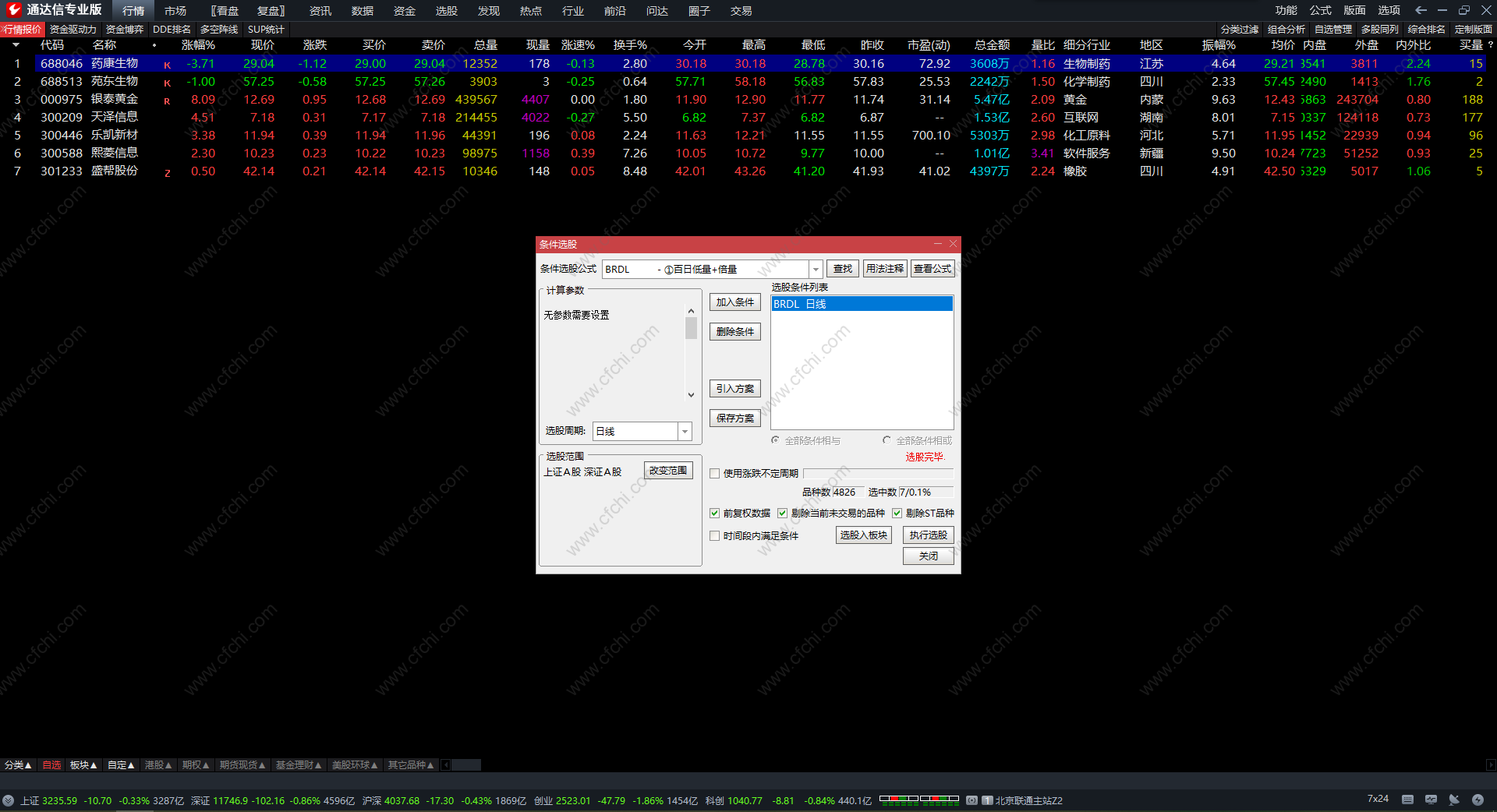Click the 查看公式 button
This screenshot has width=1497, height=812.
pos(933,269)
